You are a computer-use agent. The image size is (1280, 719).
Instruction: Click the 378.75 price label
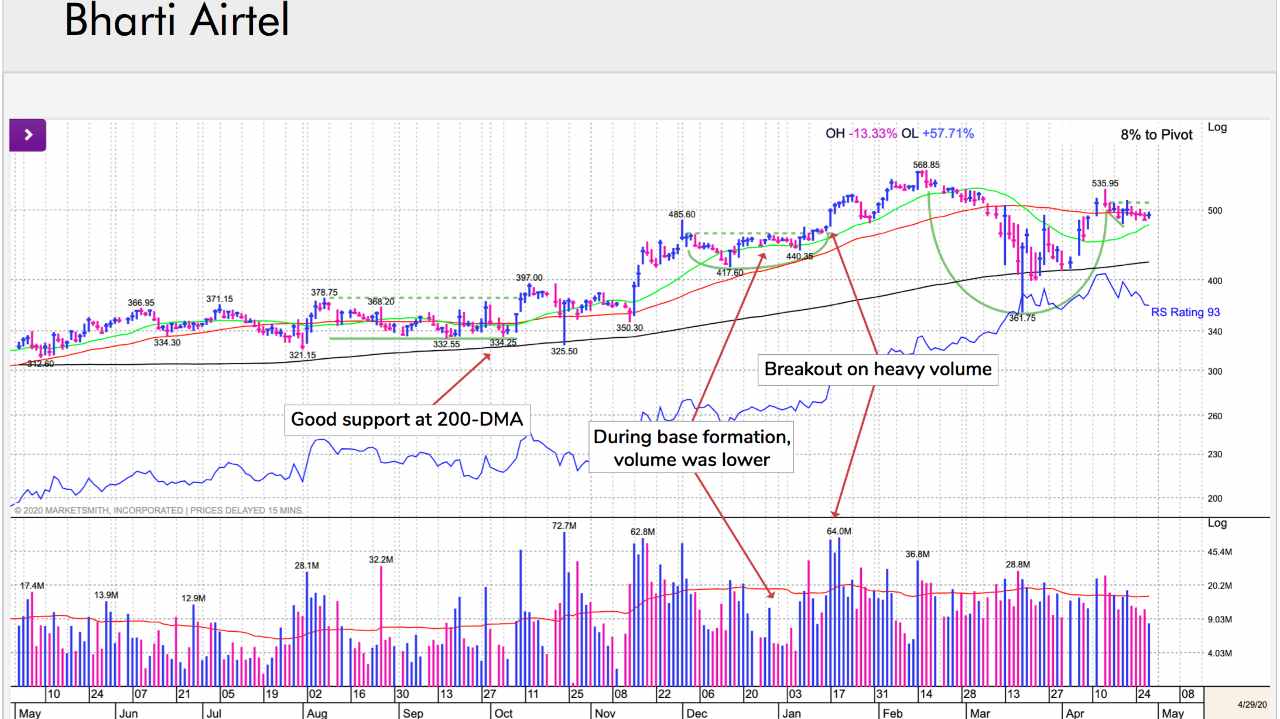pyautogui.click(x=324, y=292)
